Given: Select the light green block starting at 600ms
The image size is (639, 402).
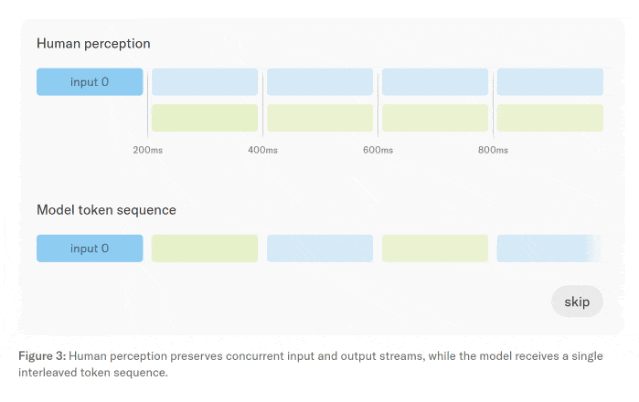Looking at the screenshot, I should (435, 118).
